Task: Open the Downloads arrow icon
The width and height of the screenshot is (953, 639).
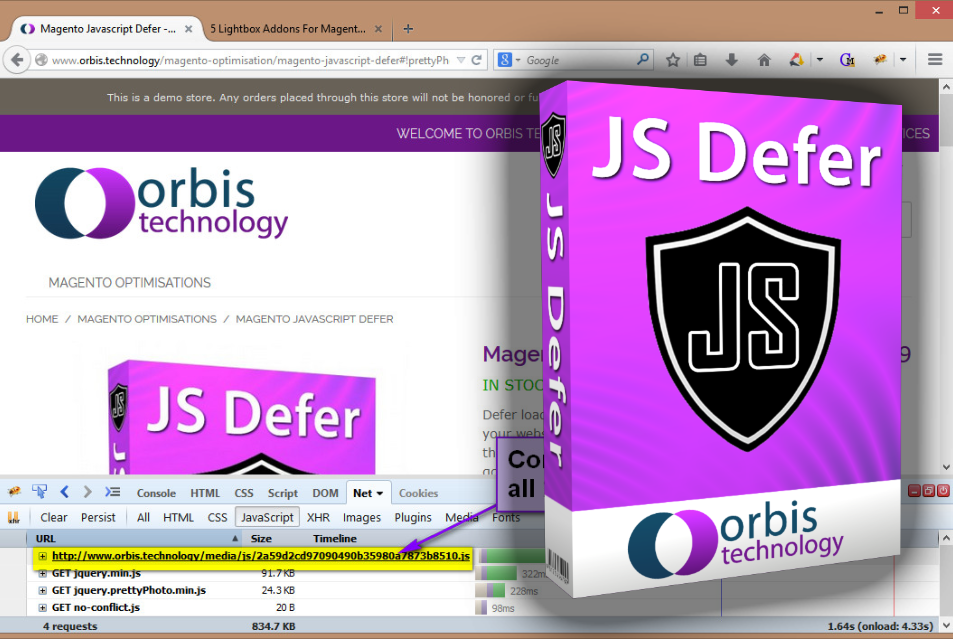Action: (x=732, y=60)
